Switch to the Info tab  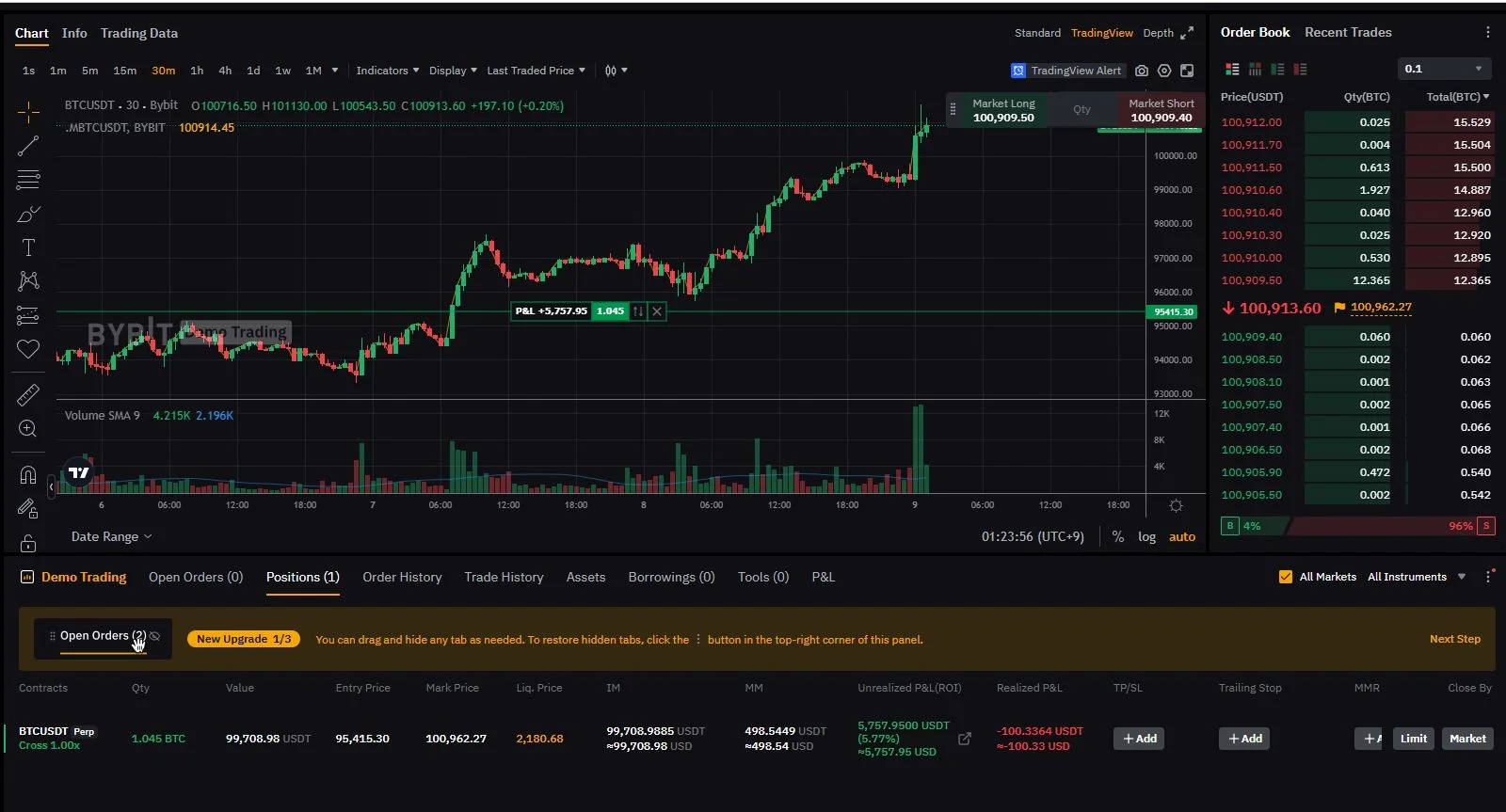(74, 33)
